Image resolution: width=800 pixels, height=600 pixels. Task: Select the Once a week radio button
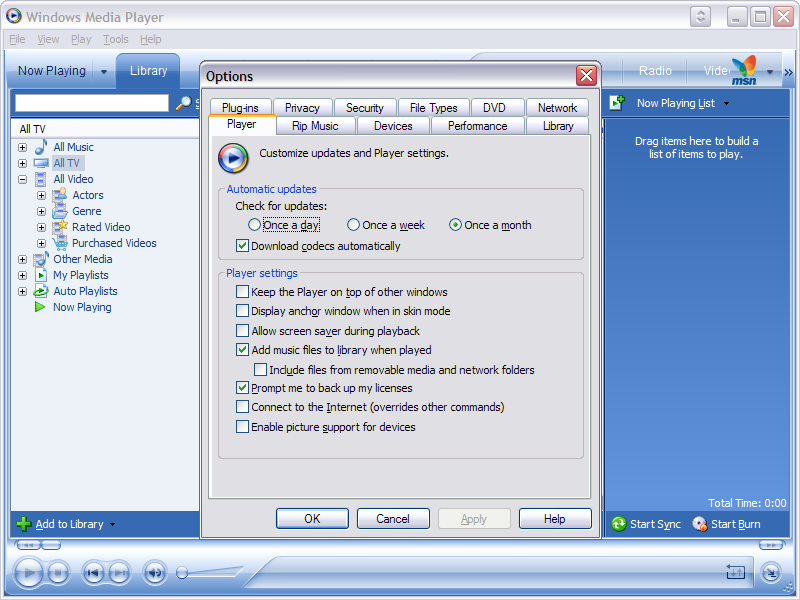tap(353, 225)
